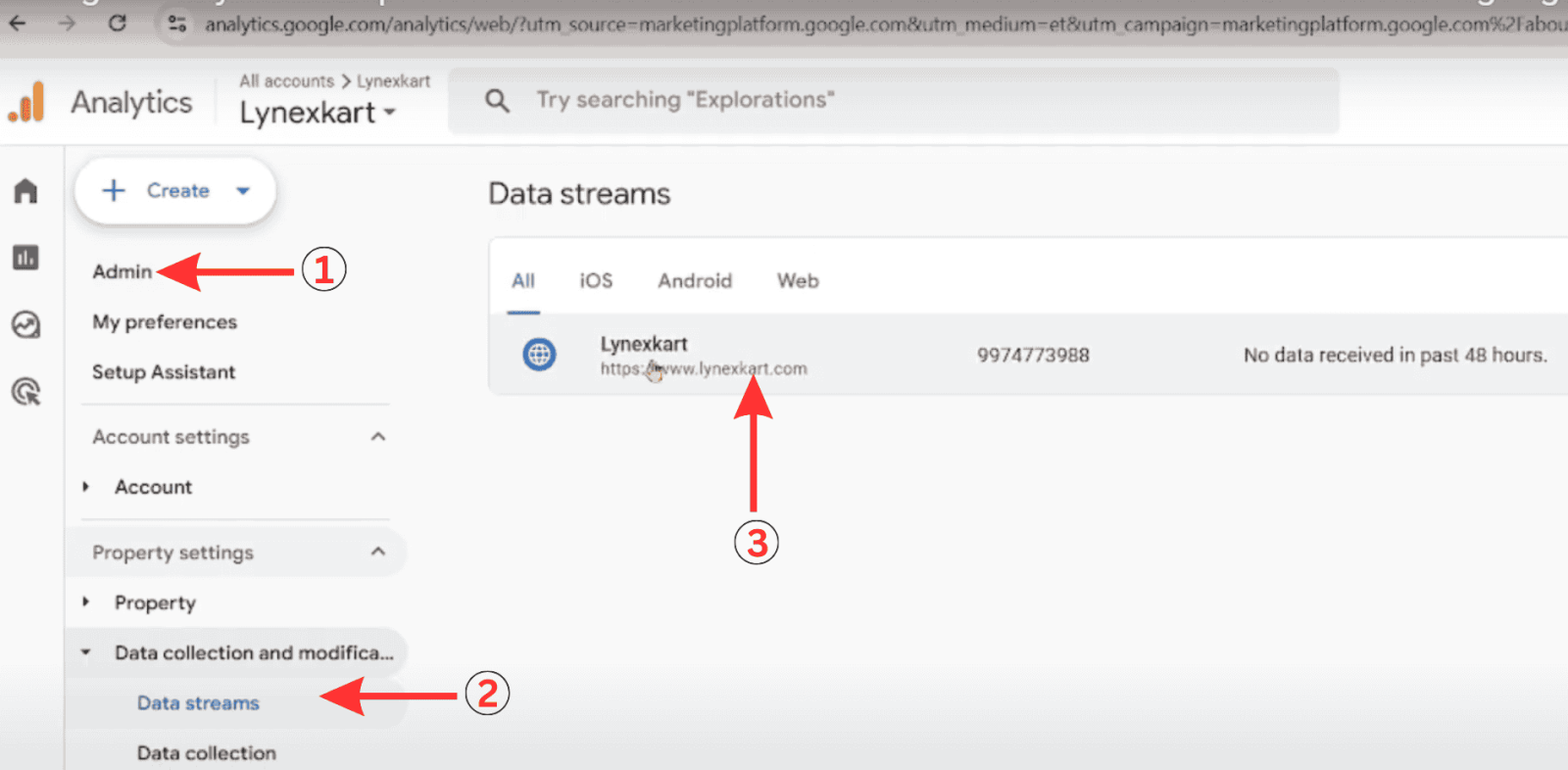1568x770 pixels.
Task: Reload the page with the refresh icon
Action: click(x=118, y=23)
